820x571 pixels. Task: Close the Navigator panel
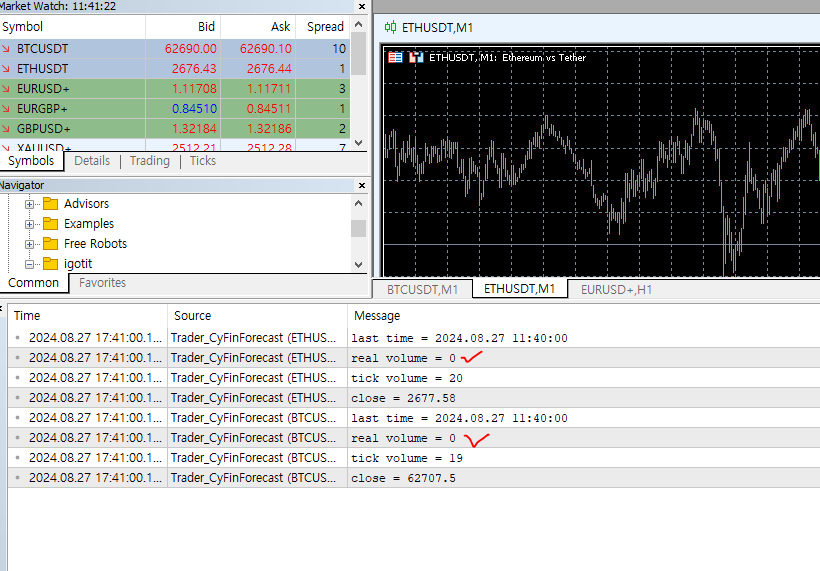tap(361, 185)
